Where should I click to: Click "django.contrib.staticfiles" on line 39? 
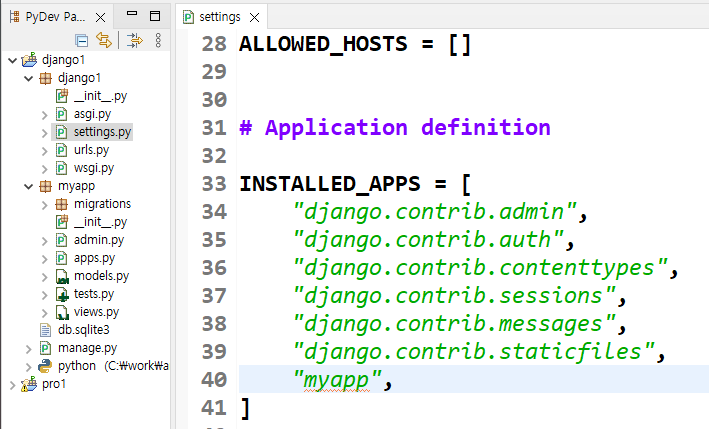[474, 352]
